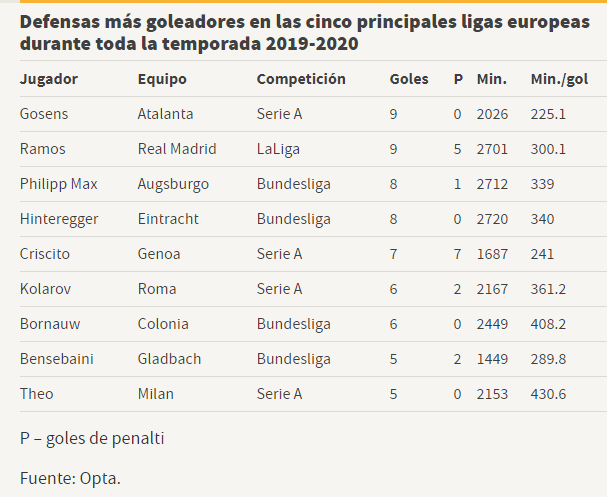Click the Equipo column header
Image resolution: width=607 pixels, height=497 pixels.
tap(162, 79)
